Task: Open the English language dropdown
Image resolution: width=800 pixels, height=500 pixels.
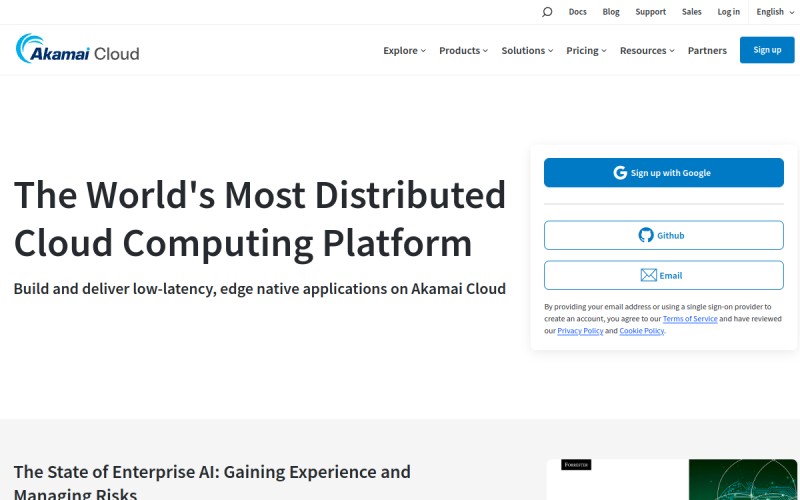Action: coord(775,12)
